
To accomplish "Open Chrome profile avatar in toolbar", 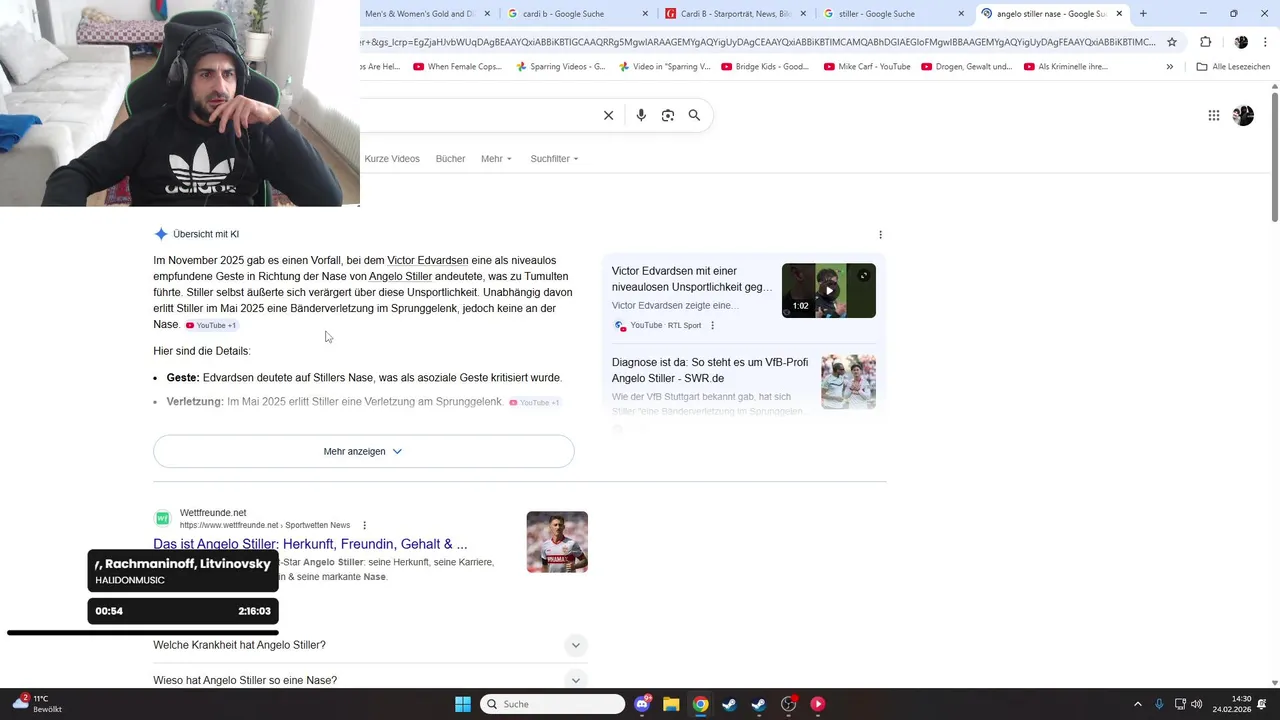I will [x=1241, y=42].
